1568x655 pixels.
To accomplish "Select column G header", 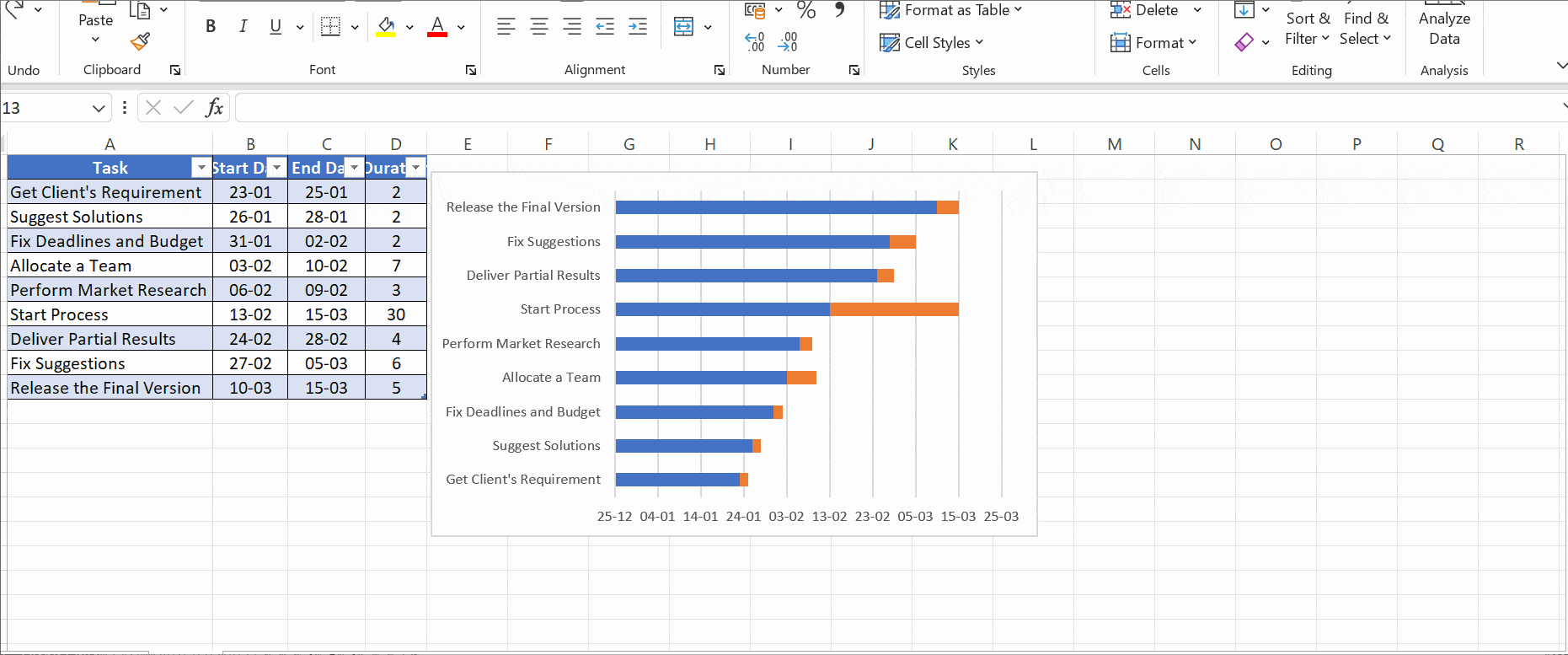I will [629, 144].
